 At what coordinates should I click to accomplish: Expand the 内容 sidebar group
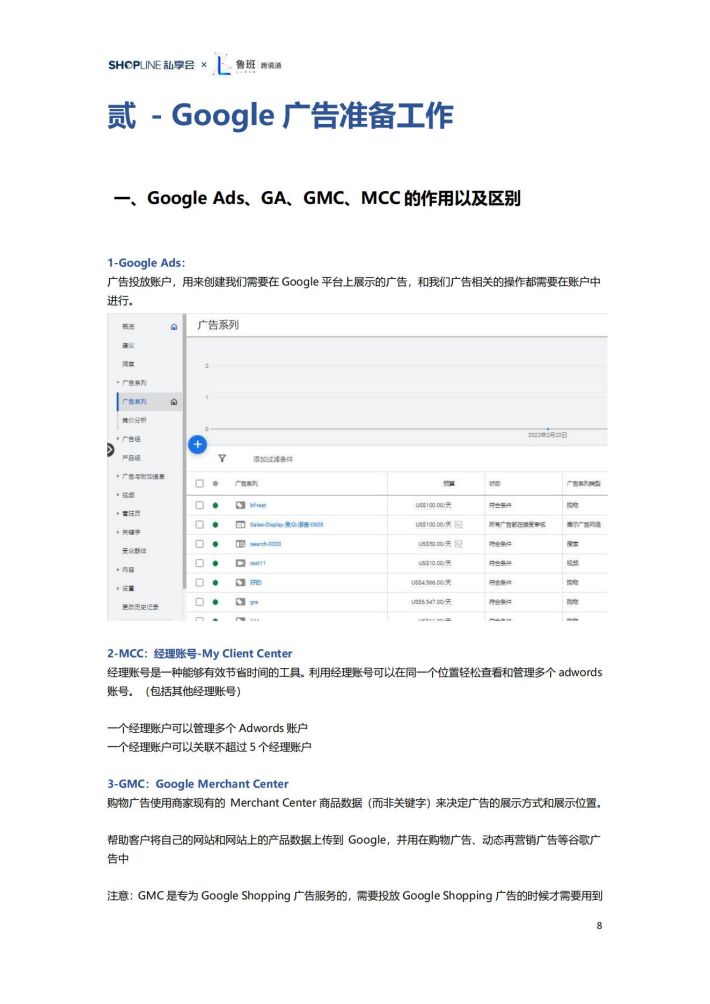click(x=118, y=569)
